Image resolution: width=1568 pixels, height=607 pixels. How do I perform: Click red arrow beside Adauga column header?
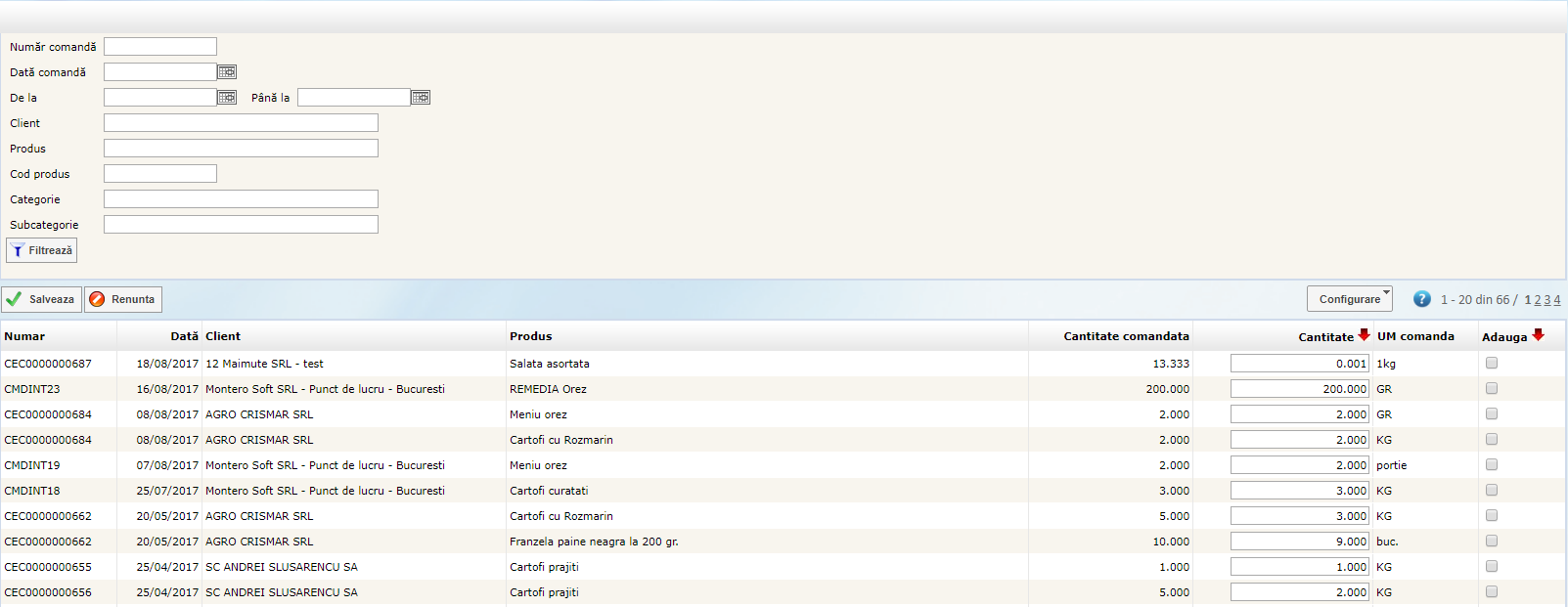tap(1538, 335)
